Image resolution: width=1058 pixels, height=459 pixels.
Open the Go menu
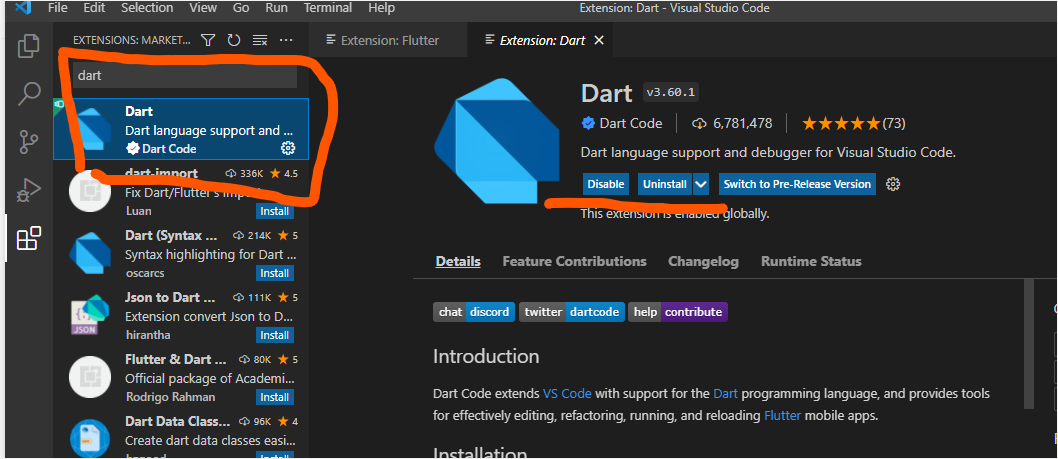(241, 9)
